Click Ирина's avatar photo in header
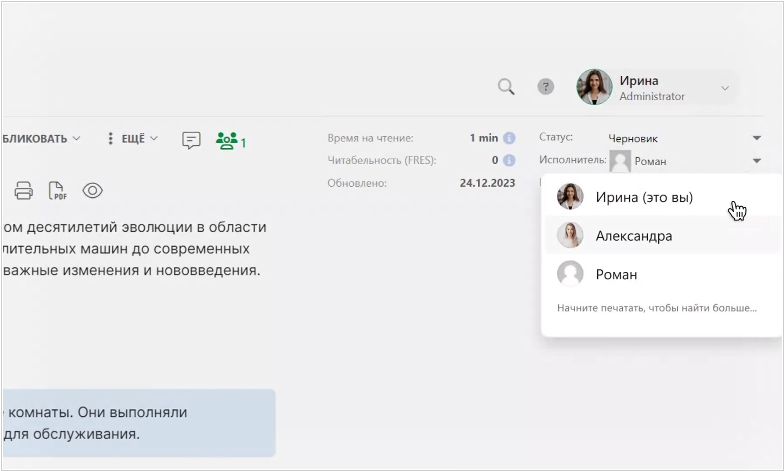The width and height of the screenshot is (784, 471). click(594, 87)
